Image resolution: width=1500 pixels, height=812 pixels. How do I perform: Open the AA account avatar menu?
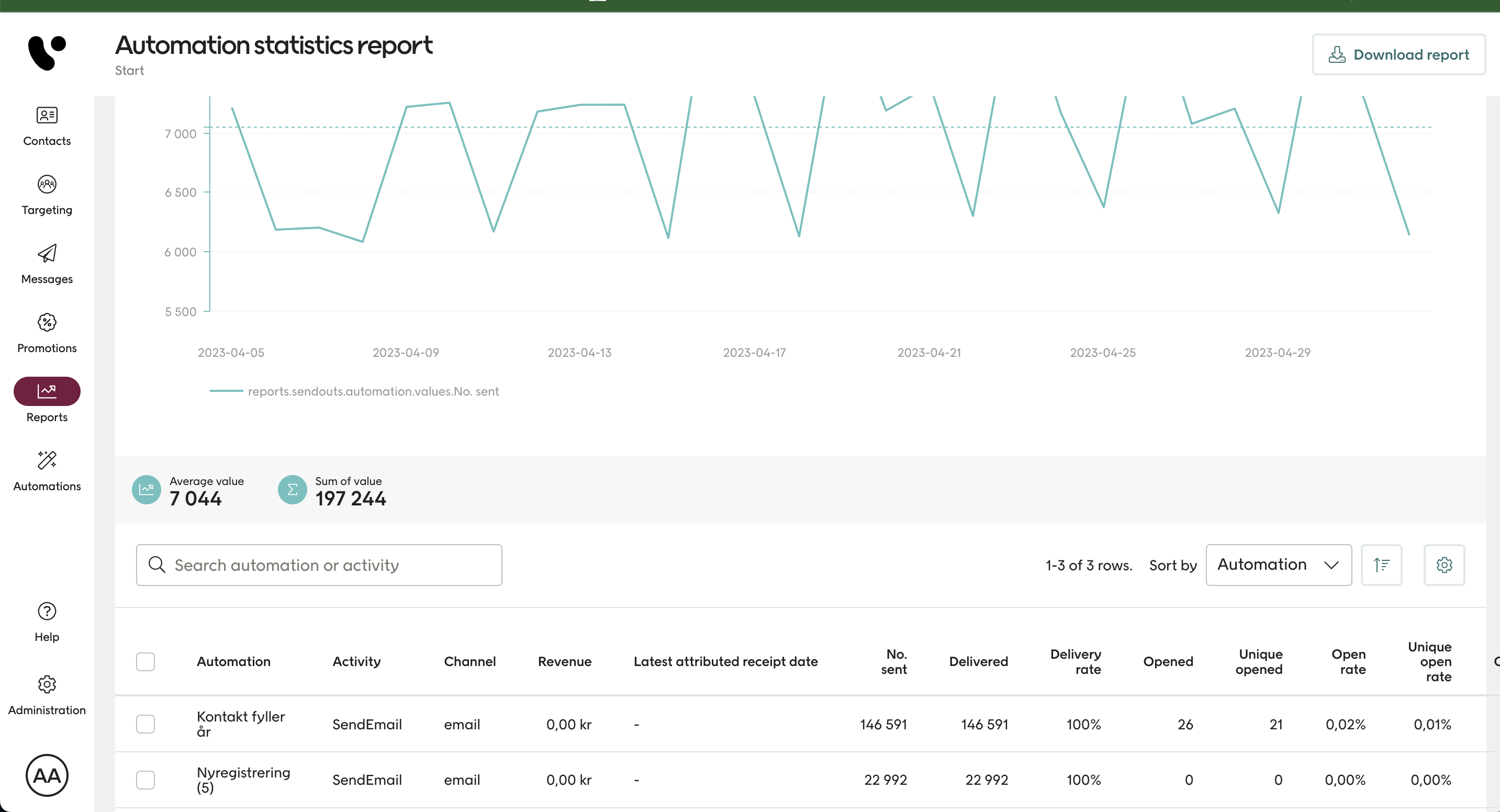coord(47,775)
